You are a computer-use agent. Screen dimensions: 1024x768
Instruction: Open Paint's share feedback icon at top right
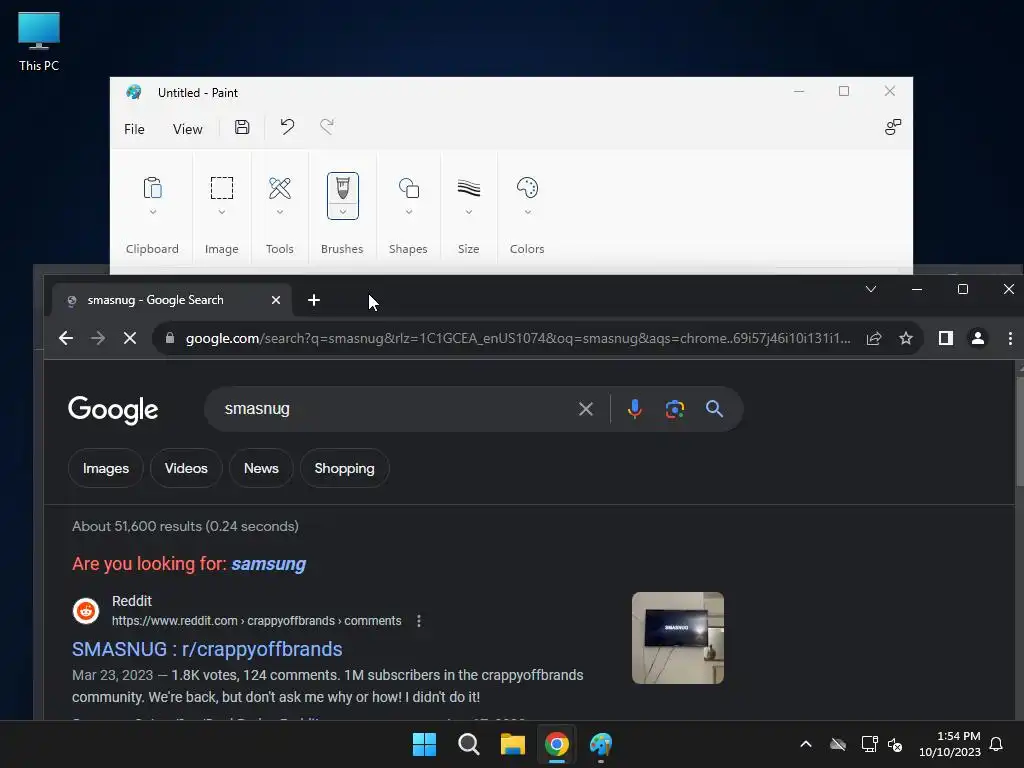(893, 127)
